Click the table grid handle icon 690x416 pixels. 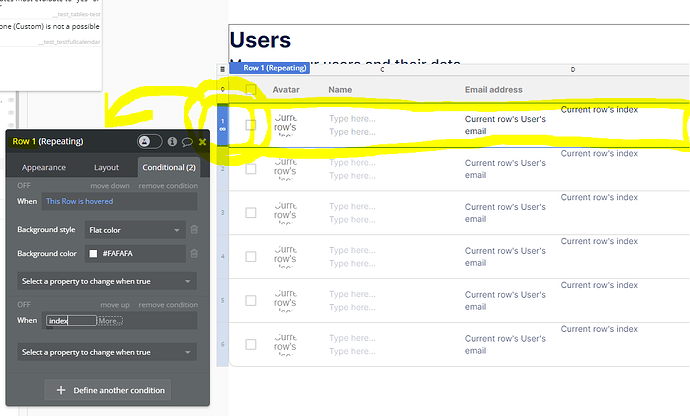pyautogui.click(x=223, y=69)
